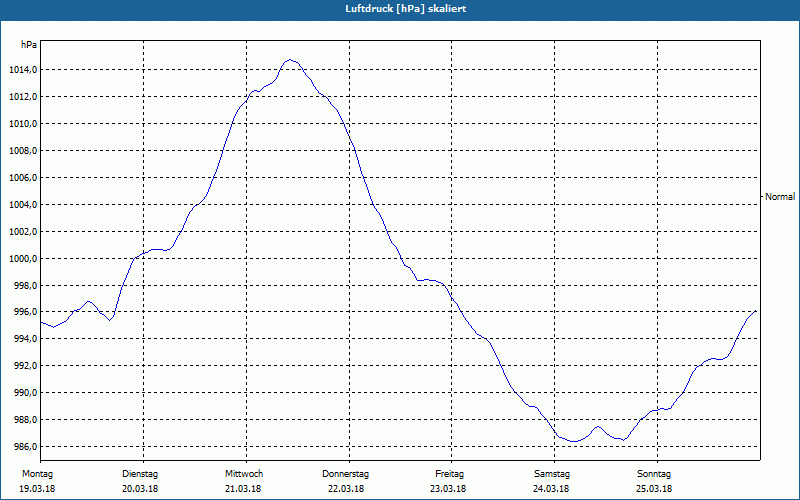This screenshot has width=800, height=500.
Task: Click the 'Montag' day label
Action: (37, 474)
